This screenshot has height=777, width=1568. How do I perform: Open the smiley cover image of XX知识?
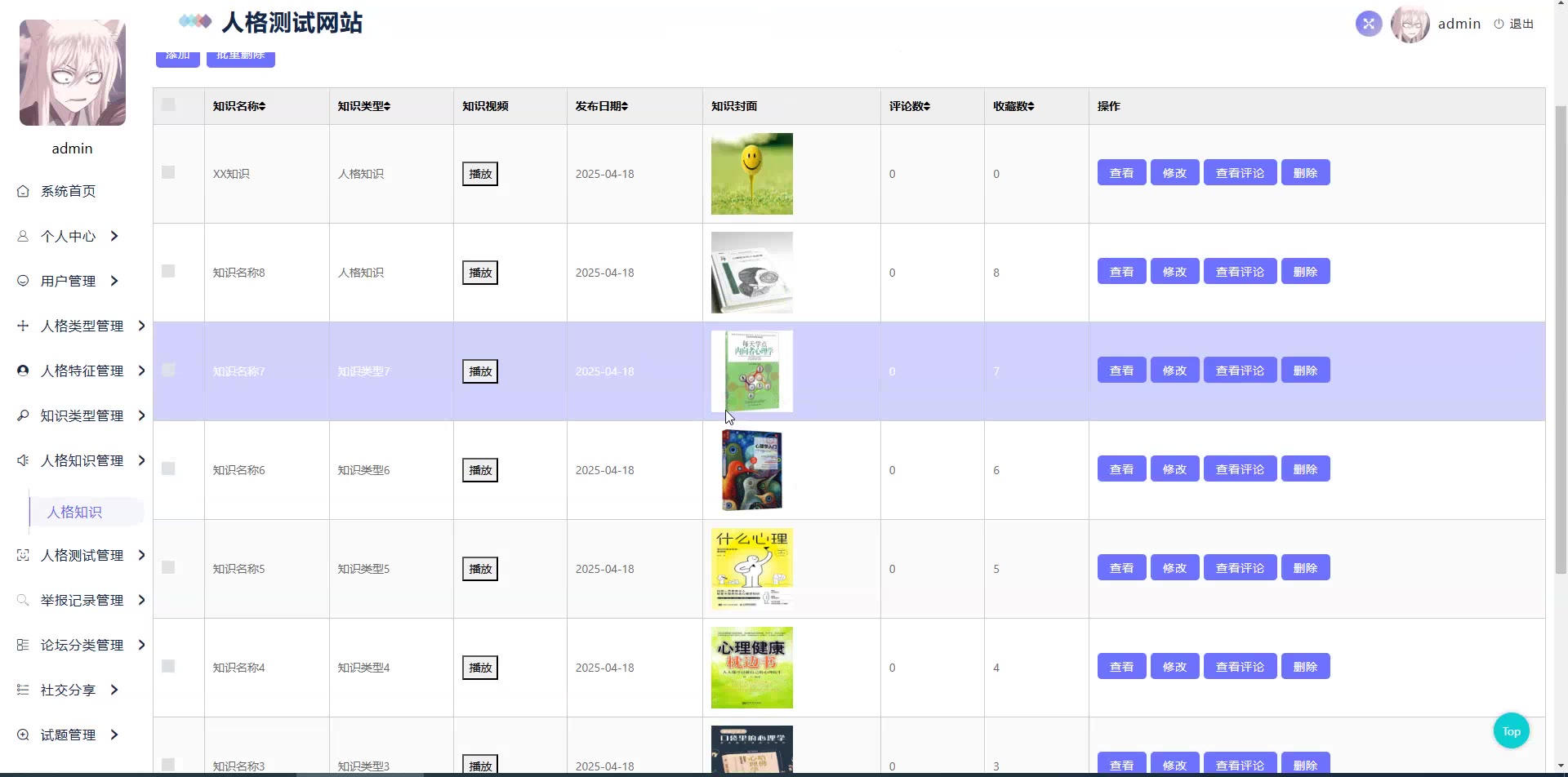(751, 174)
